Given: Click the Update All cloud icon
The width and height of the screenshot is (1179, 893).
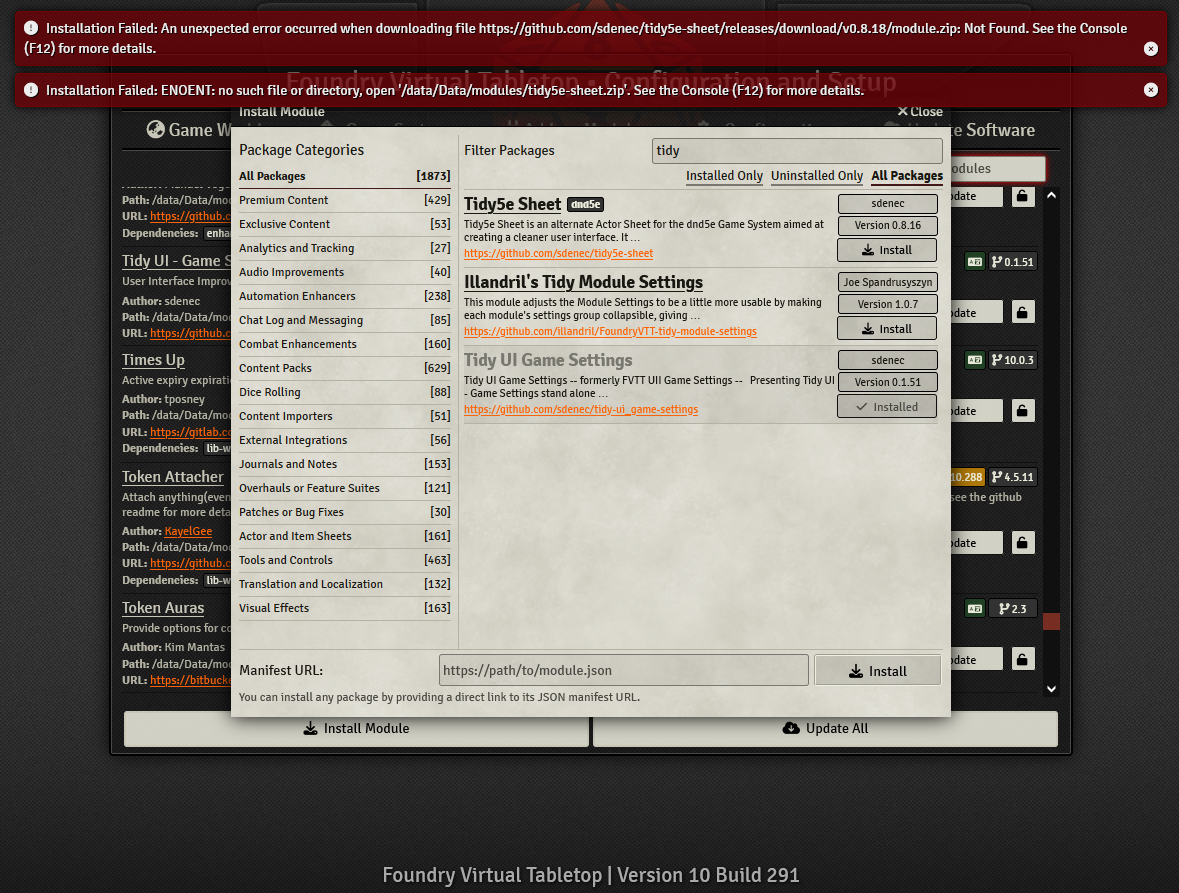Looking at the screenshot, I should click(789, 728).
